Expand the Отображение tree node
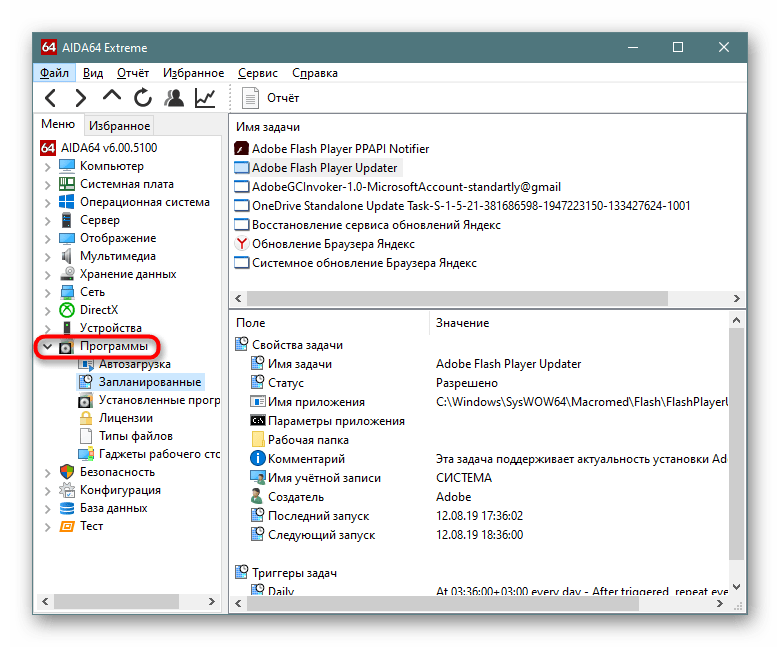This screenshot has height=647, width=780. 48,239
